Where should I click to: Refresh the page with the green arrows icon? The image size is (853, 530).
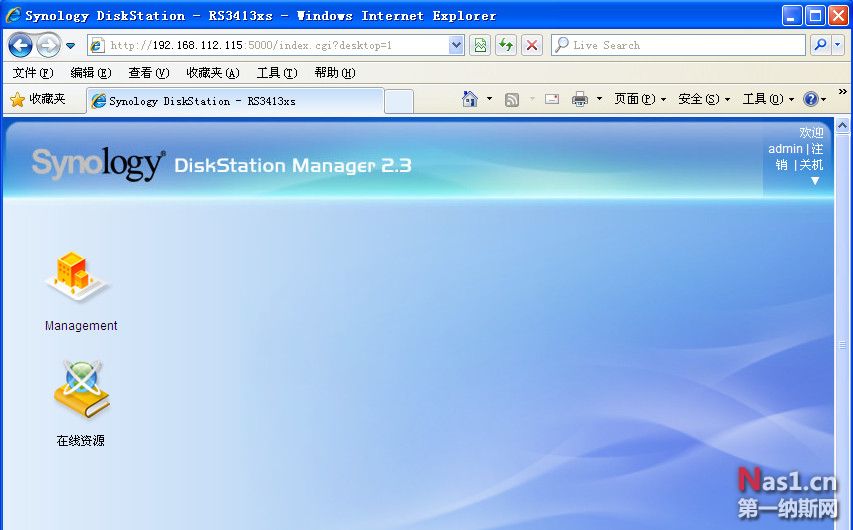point(506,45)
